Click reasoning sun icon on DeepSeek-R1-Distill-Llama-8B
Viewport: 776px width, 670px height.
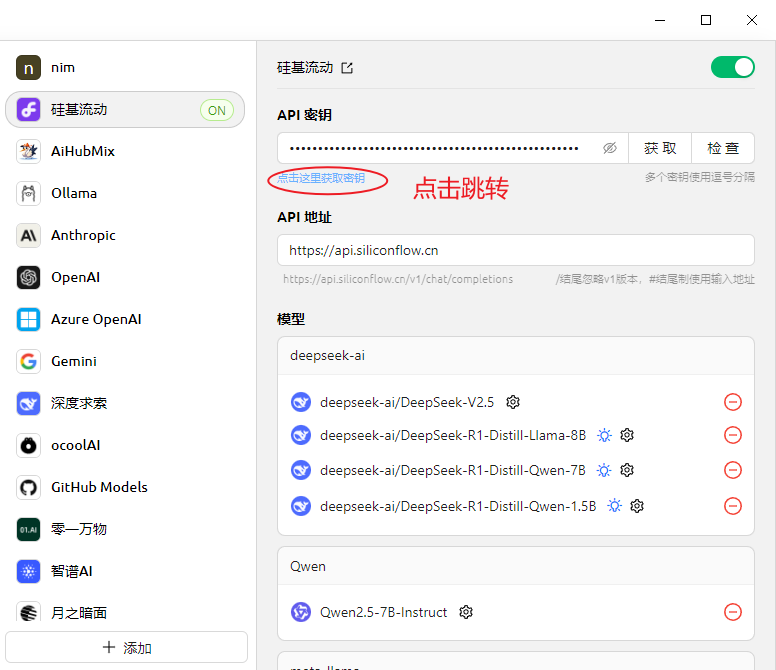(x=604, y=435)
